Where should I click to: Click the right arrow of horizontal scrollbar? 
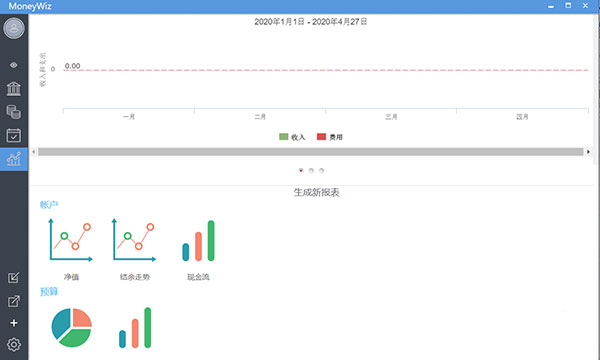pyautogui.click(x=588, y=152)
